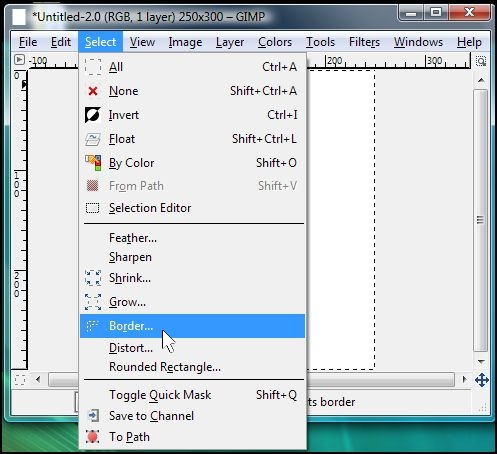Open the Colors menu
The image size is (497, 454).
[275, 42]
